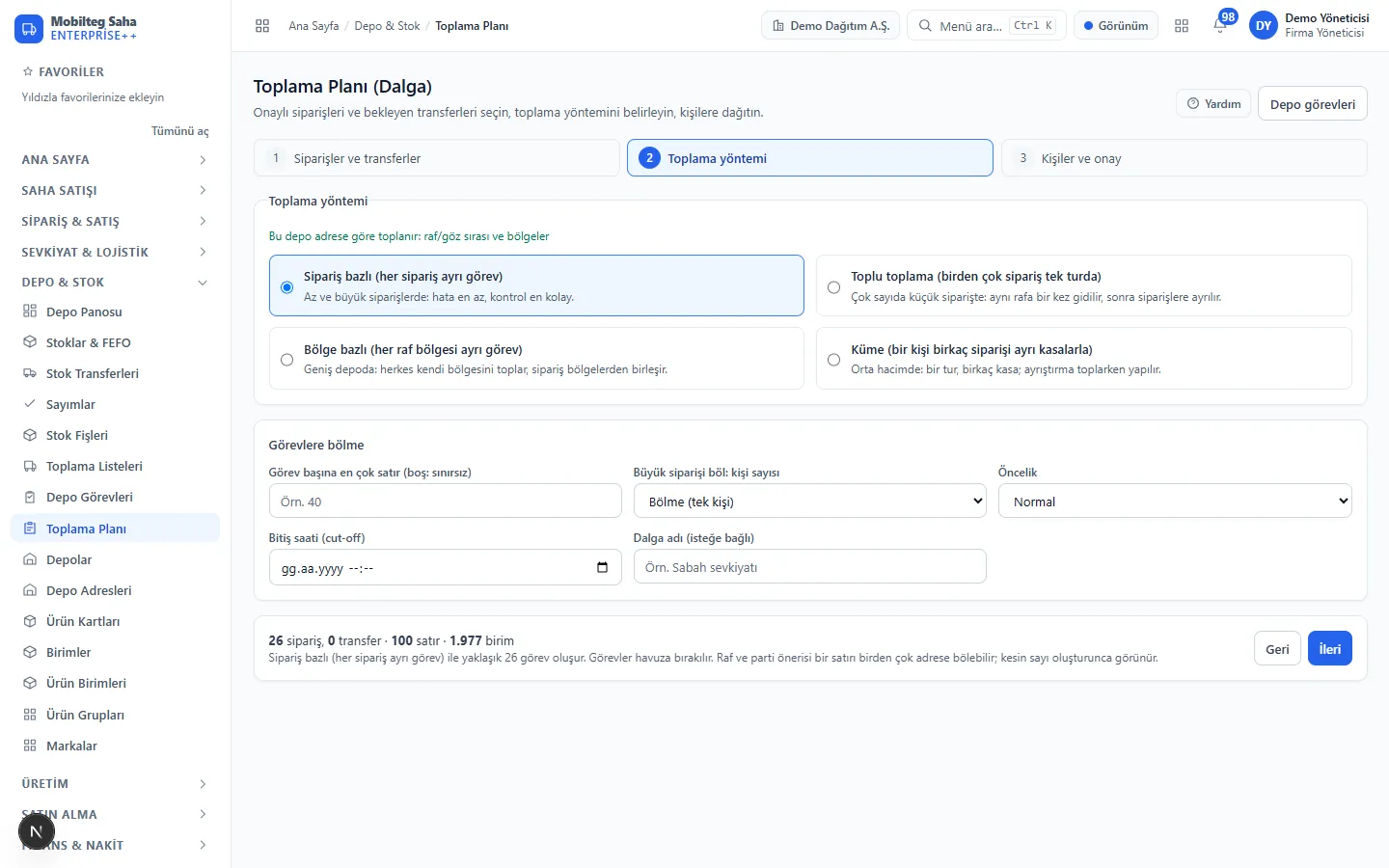Select Bölge bazlı picking method

pos(536,359)
